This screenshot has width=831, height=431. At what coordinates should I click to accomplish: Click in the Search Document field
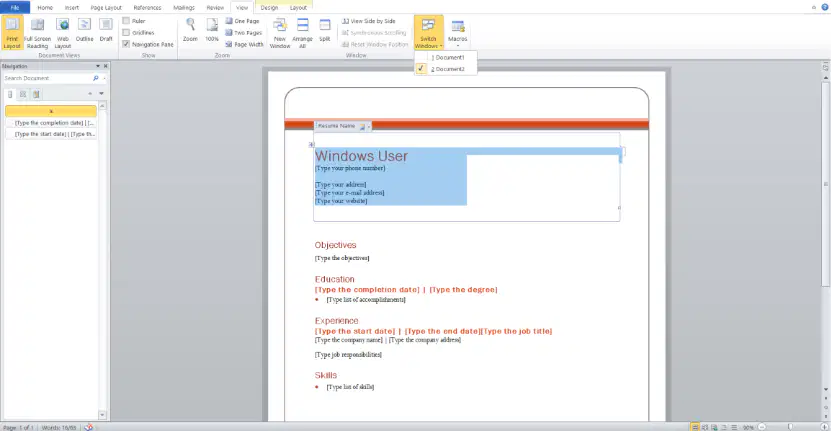[47, 78]
